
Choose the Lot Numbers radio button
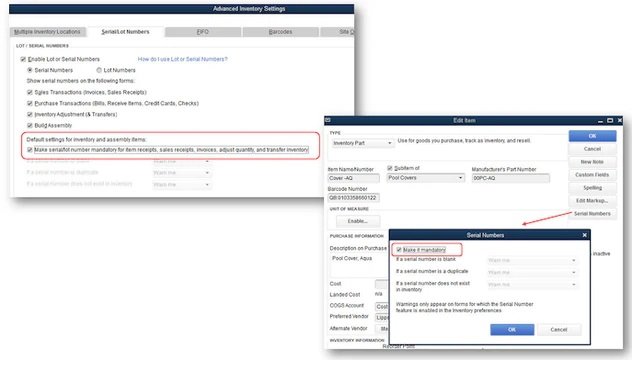pos(99,70)
